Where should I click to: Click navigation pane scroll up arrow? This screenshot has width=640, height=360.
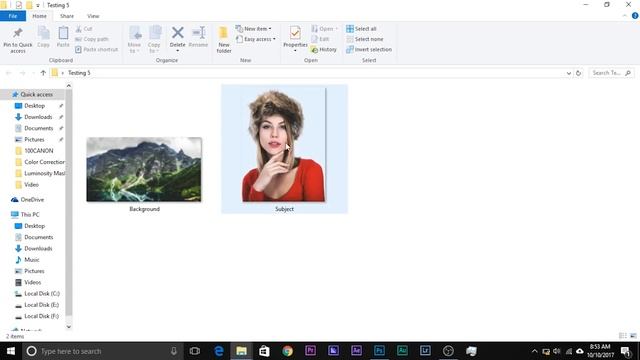69,86
